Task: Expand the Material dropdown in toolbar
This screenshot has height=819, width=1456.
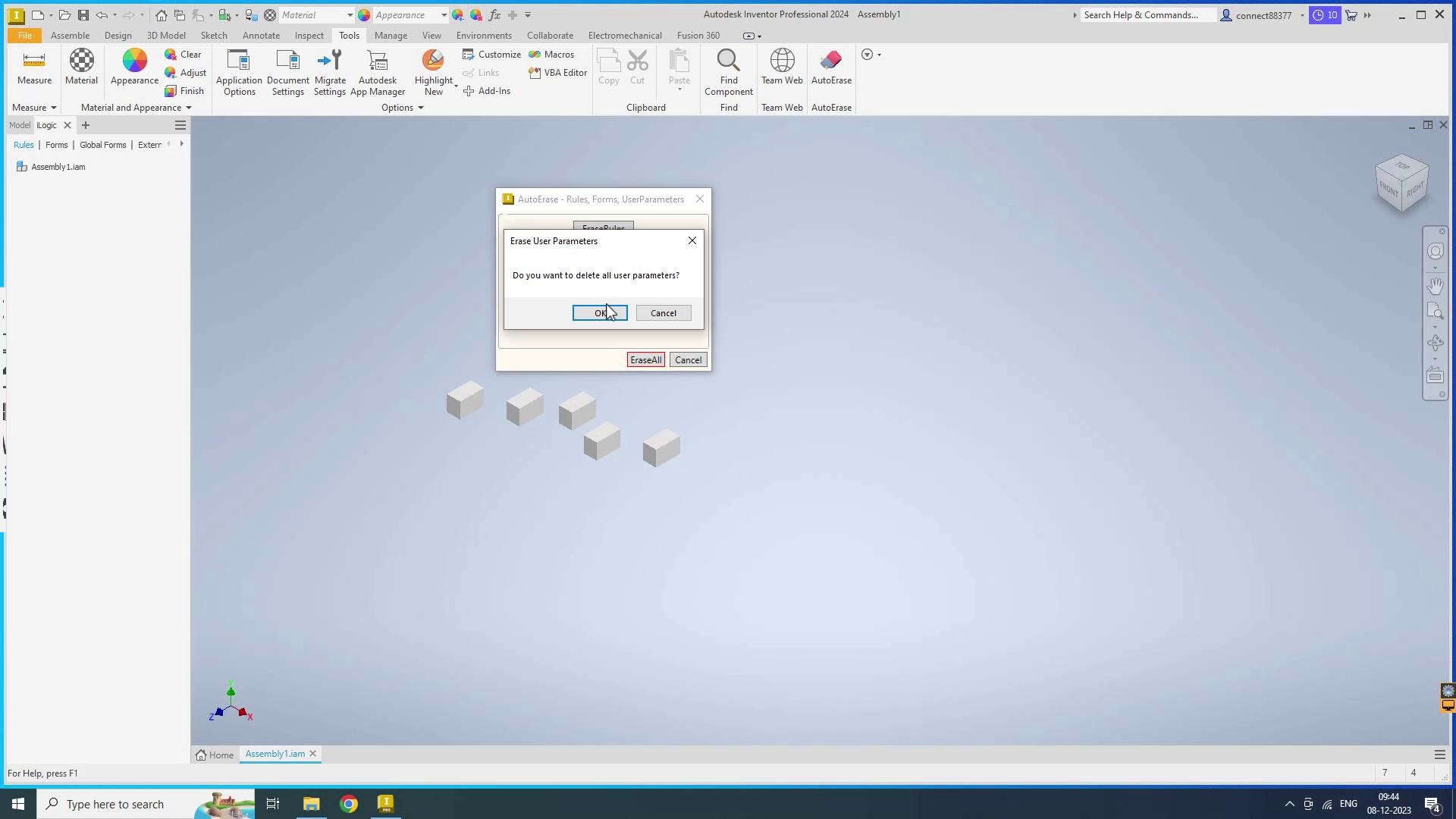Action: 350,15
